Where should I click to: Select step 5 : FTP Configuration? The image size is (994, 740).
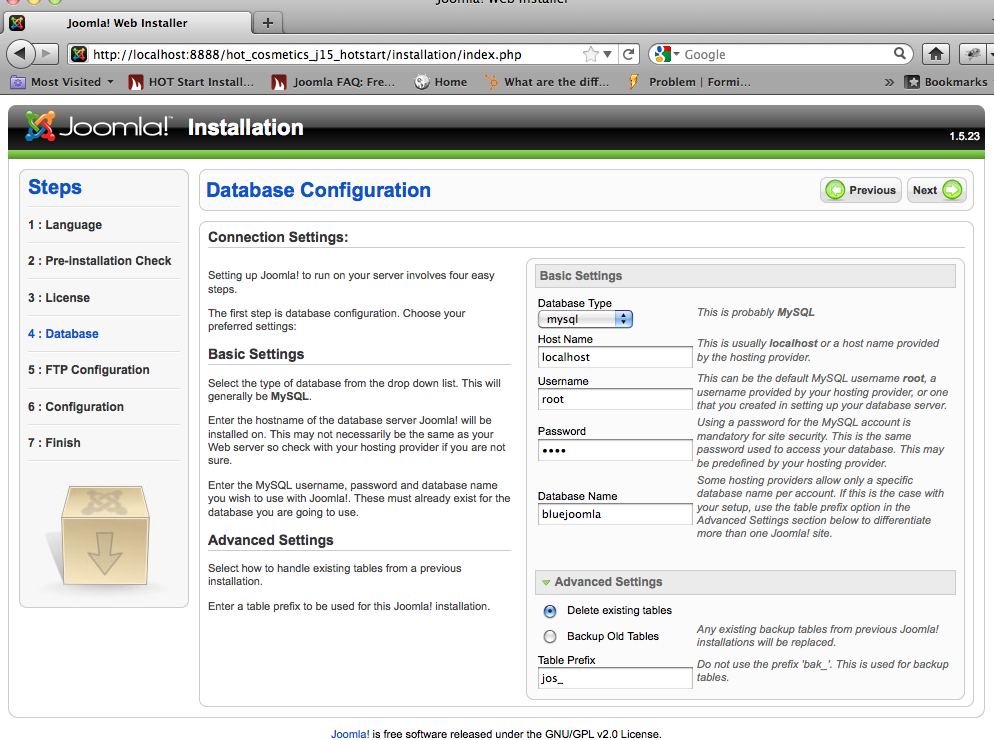89,370
